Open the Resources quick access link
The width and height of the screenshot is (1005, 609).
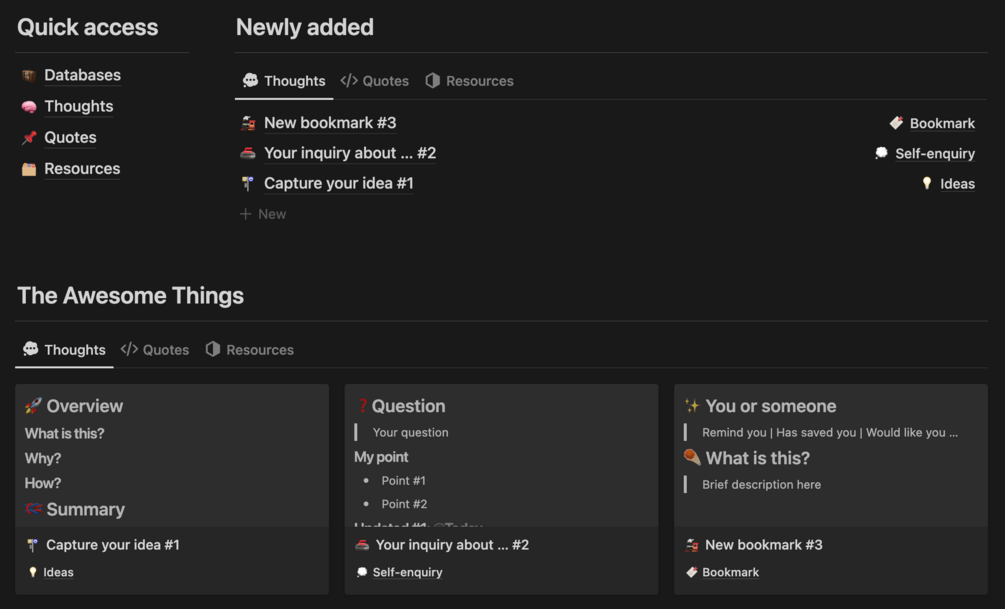82,169
